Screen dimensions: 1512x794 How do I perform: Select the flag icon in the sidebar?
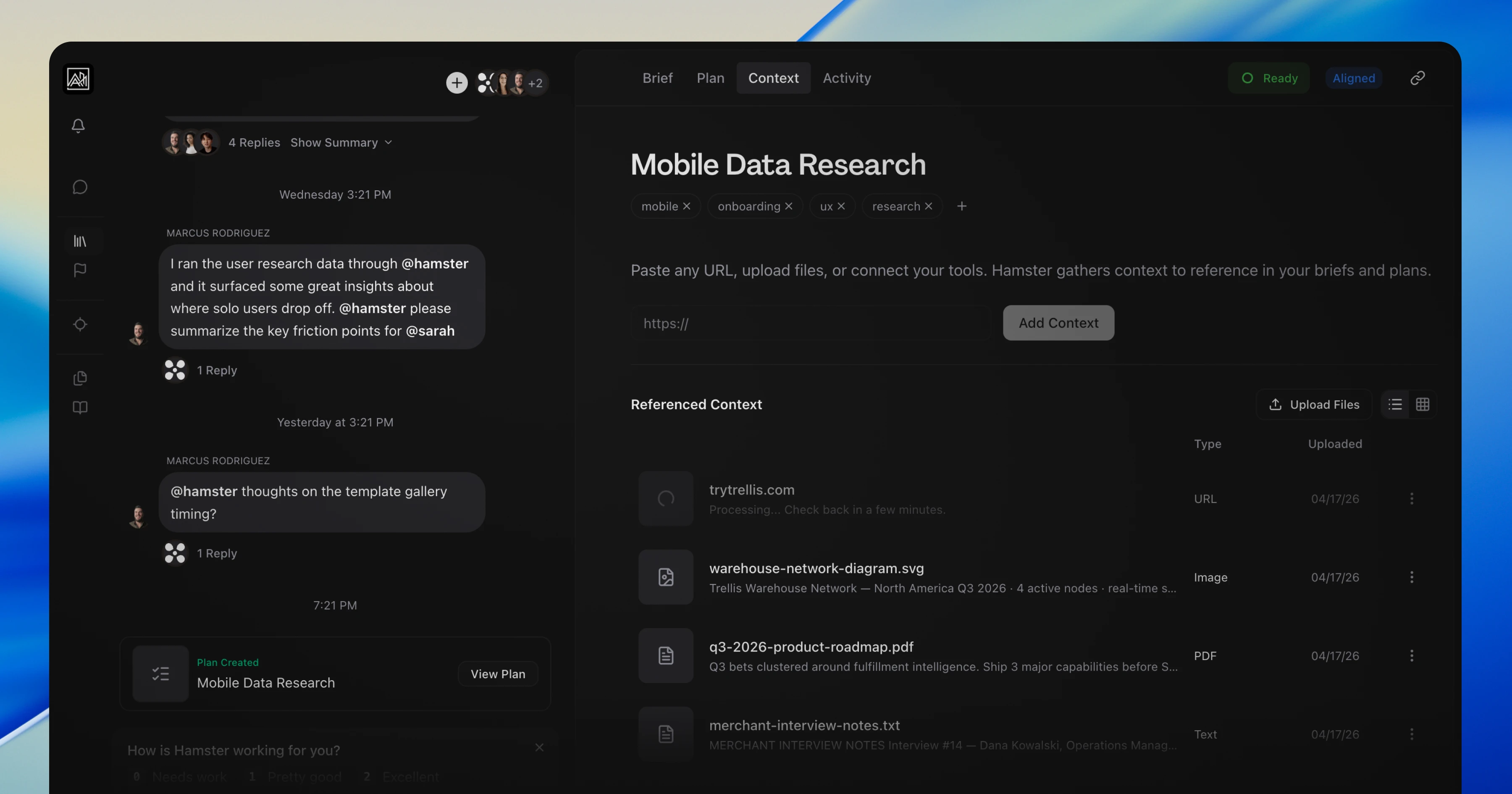pos(80,270)
